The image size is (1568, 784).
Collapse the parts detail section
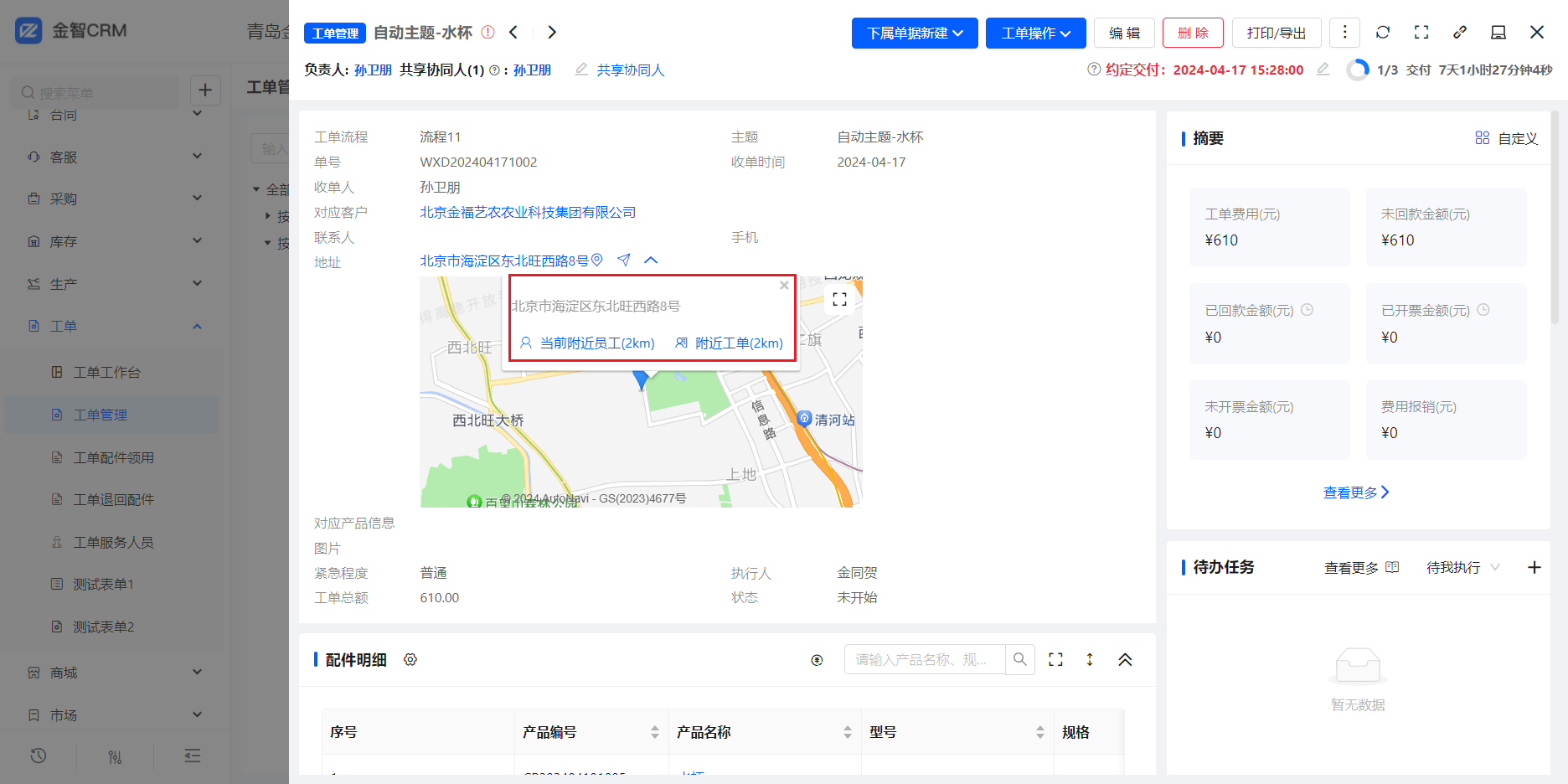pos(1125,660)
